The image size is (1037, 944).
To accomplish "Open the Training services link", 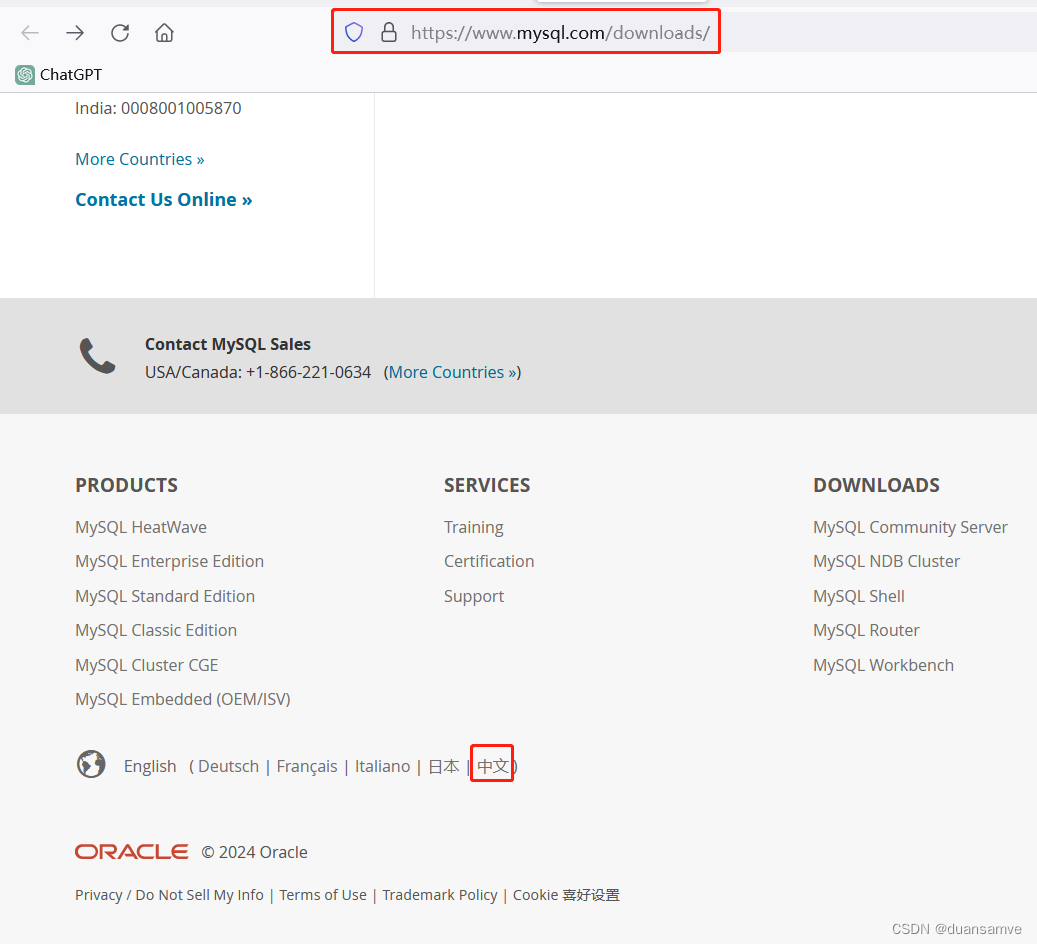I will click(x=474, y=527).
